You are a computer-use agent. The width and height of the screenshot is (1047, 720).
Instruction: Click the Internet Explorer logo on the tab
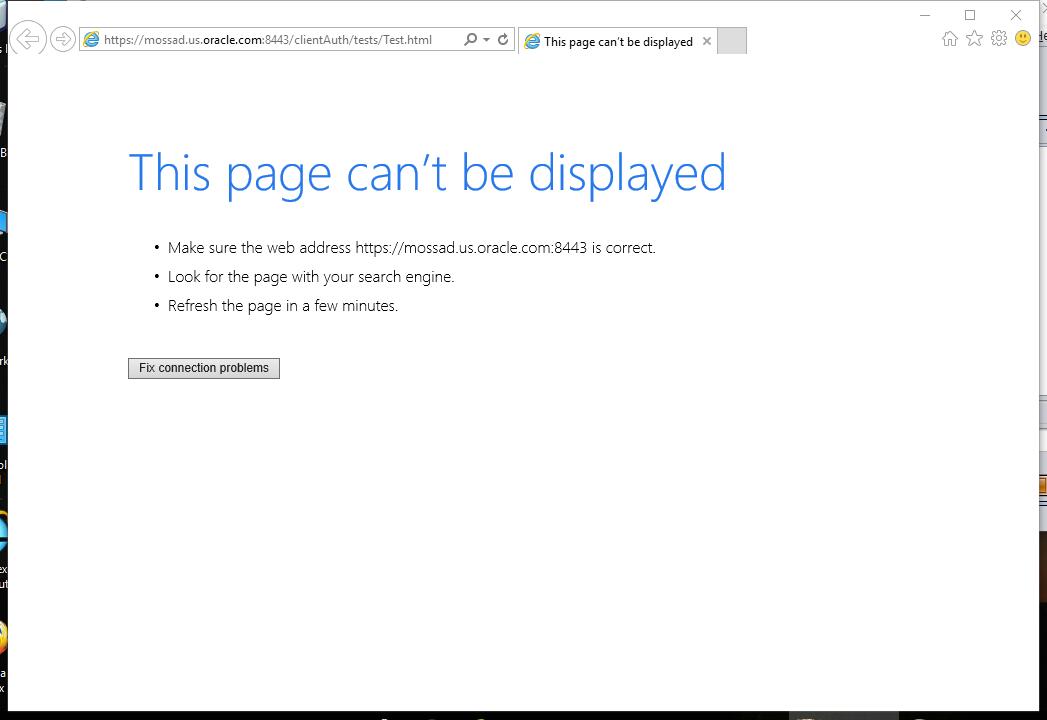532,42
